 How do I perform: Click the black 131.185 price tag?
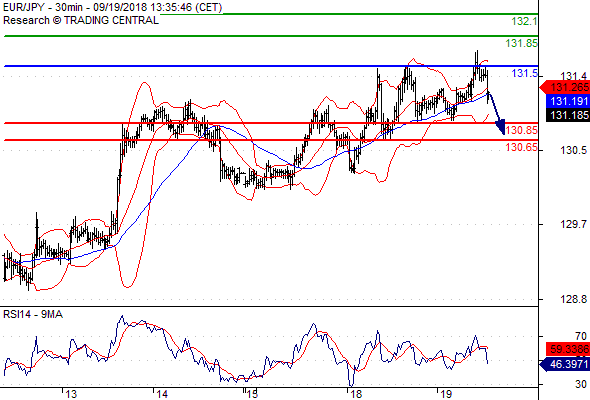[567, 115]
